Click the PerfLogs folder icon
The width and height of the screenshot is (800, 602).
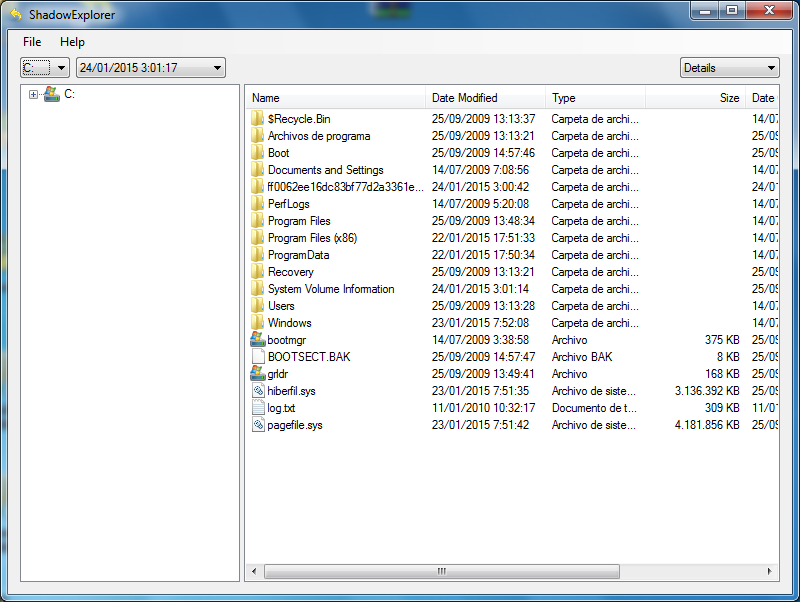[257, 204]
